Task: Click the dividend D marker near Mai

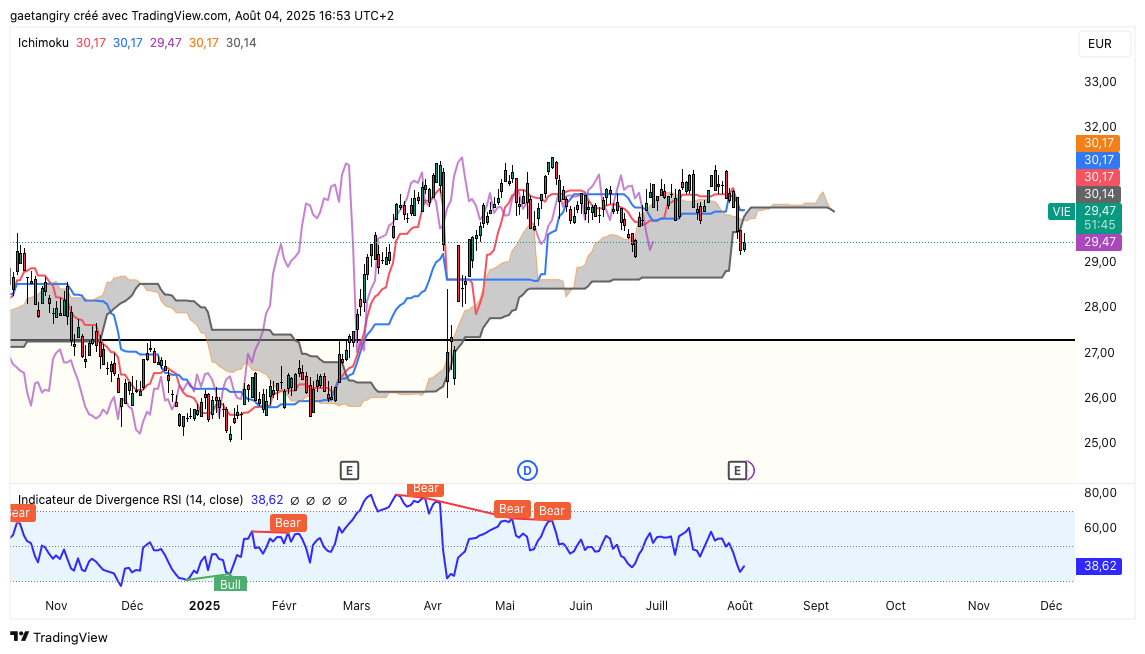Action: pyautogui.click(x=527, y=471)
